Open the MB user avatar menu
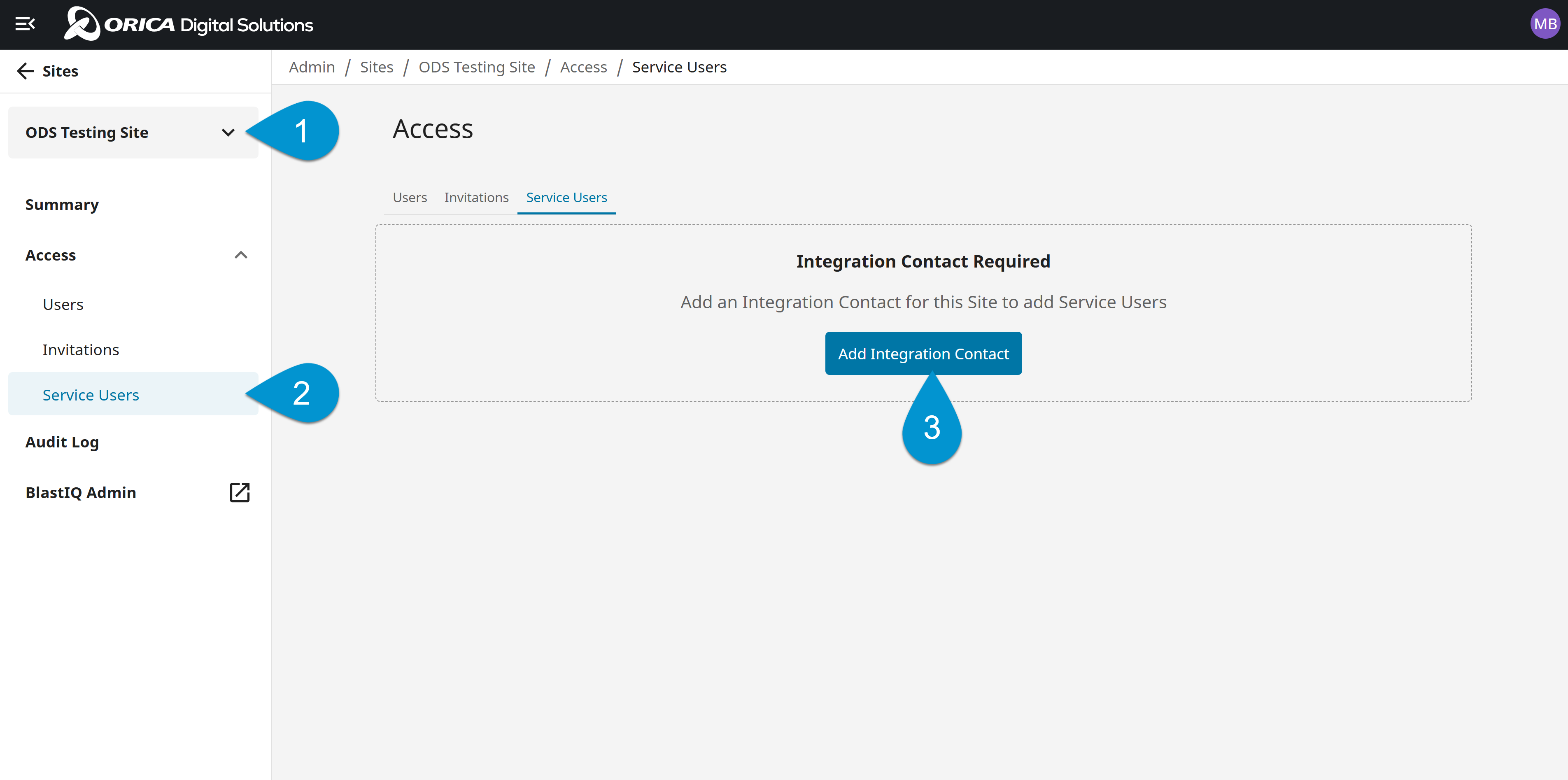 coord(1544,24)
